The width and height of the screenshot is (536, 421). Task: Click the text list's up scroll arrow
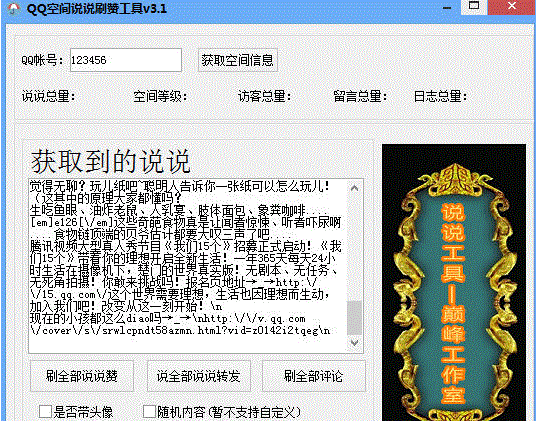[x=354, y=188]
